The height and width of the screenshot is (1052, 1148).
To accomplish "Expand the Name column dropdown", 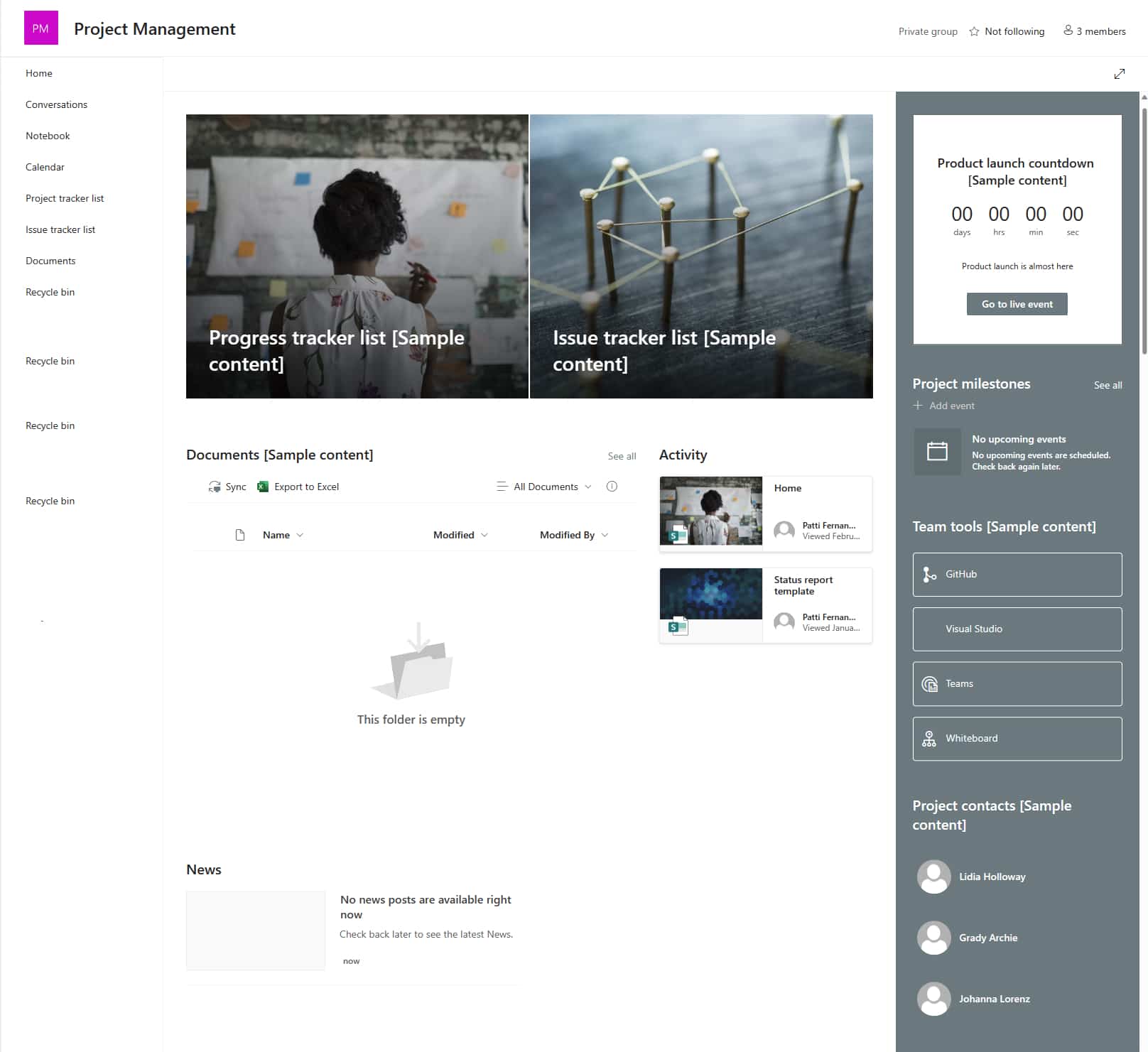I will click(300, 536).
